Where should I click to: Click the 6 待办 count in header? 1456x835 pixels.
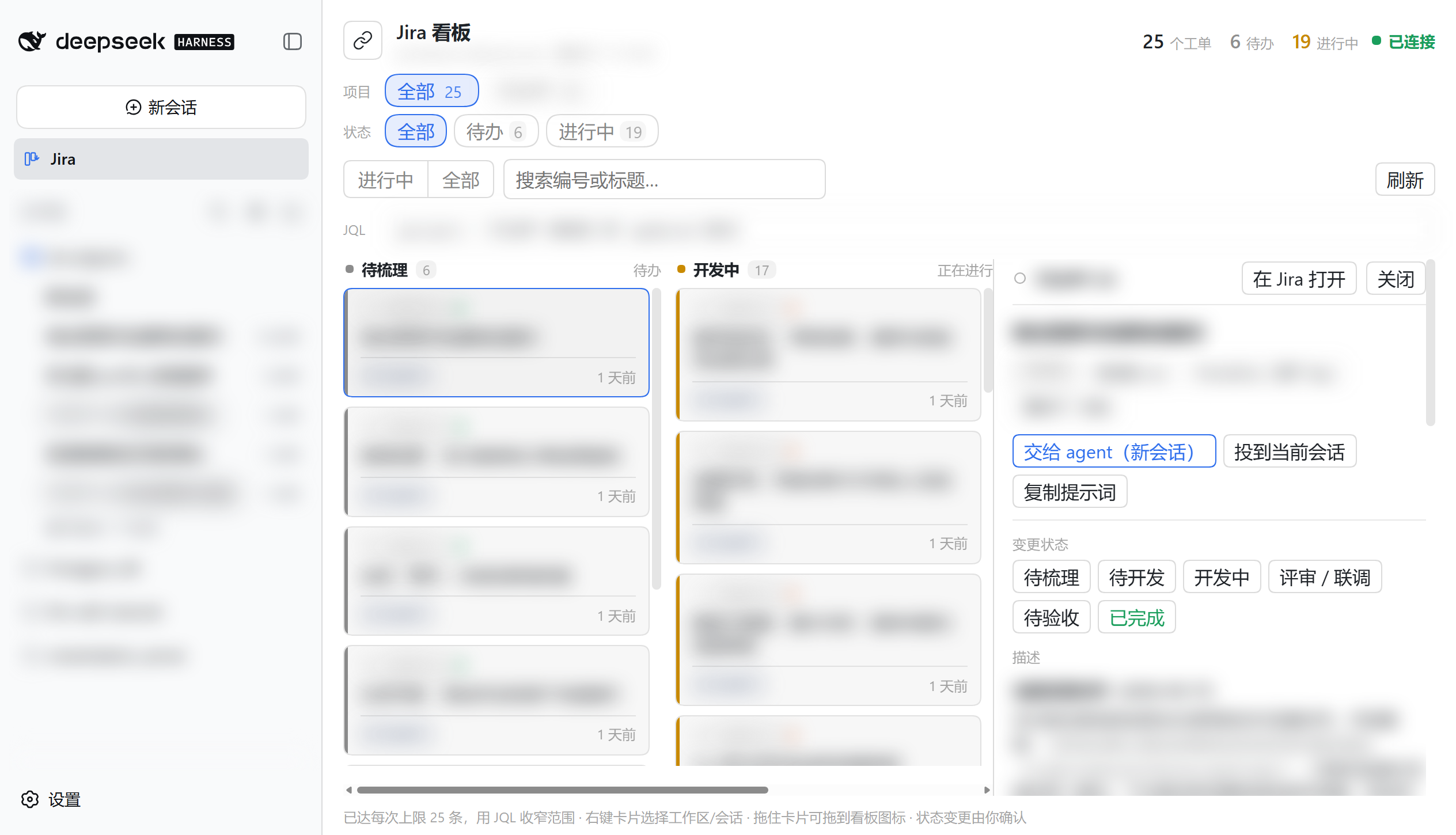[1252, 41]
